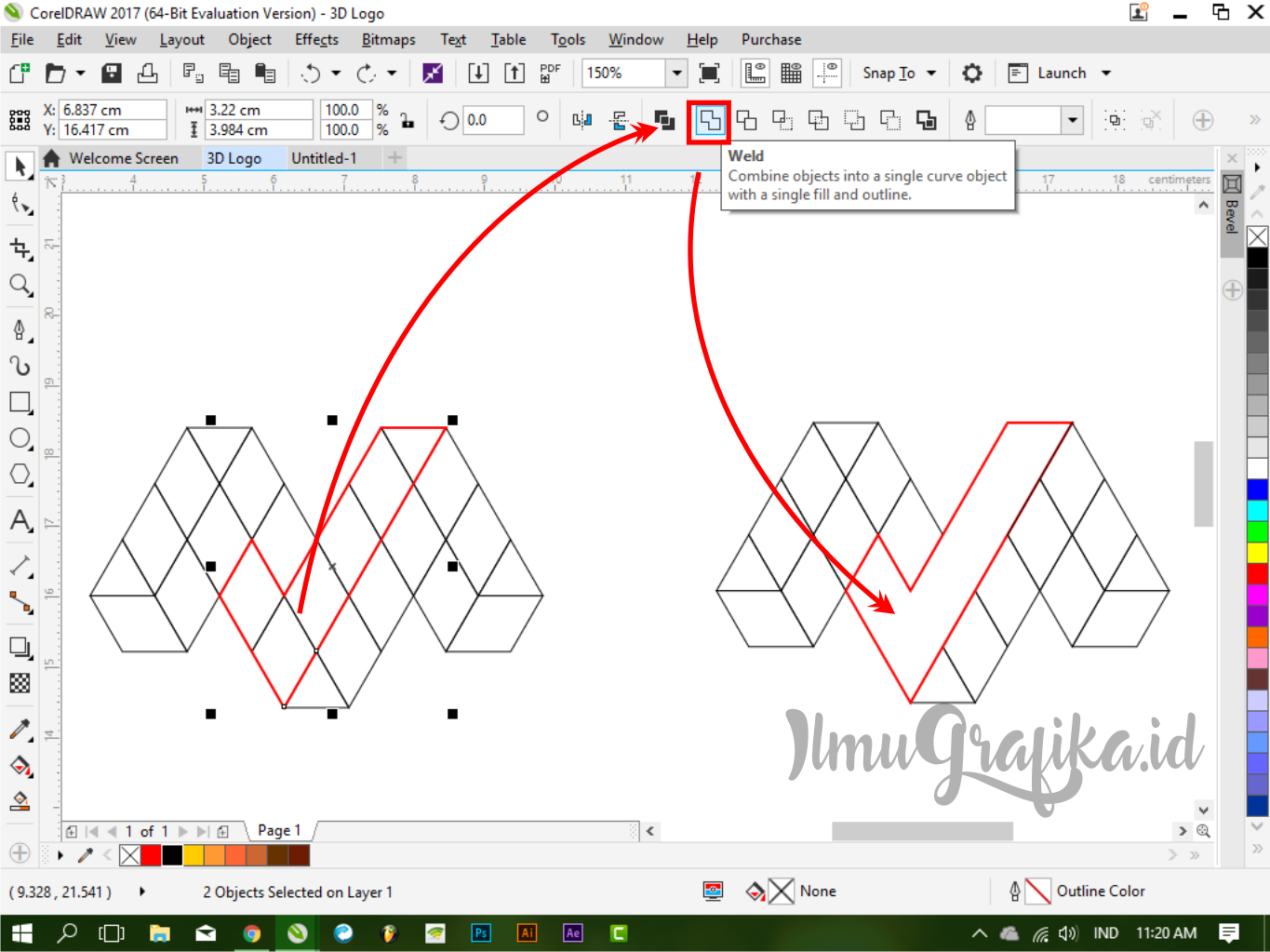Open the zoom level dropdown showing 150%
This screenshot has height=952, width=1270.
tap(676, 73)
